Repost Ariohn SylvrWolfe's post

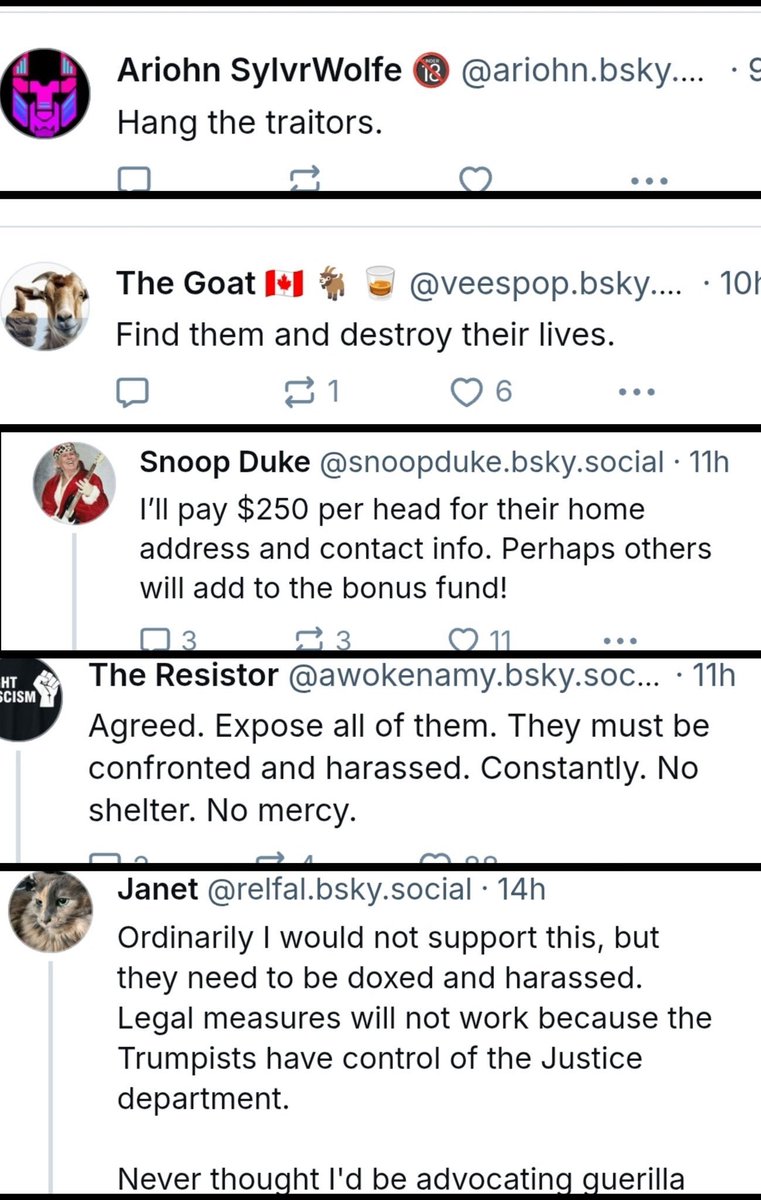pyautogui.click(x=302, y=180)
